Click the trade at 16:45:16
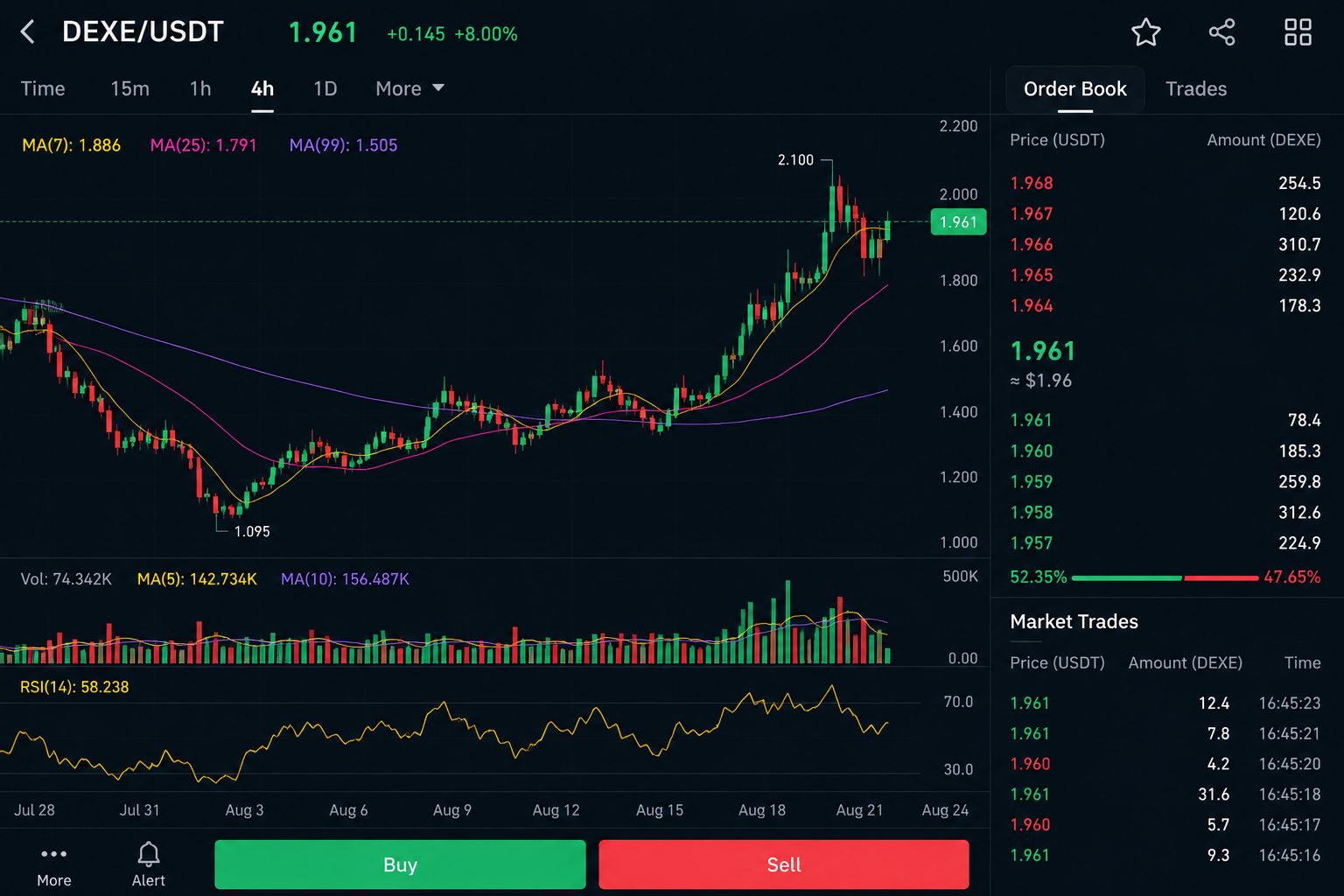Screen dimensions: 1344x896 click(1165, 855)
